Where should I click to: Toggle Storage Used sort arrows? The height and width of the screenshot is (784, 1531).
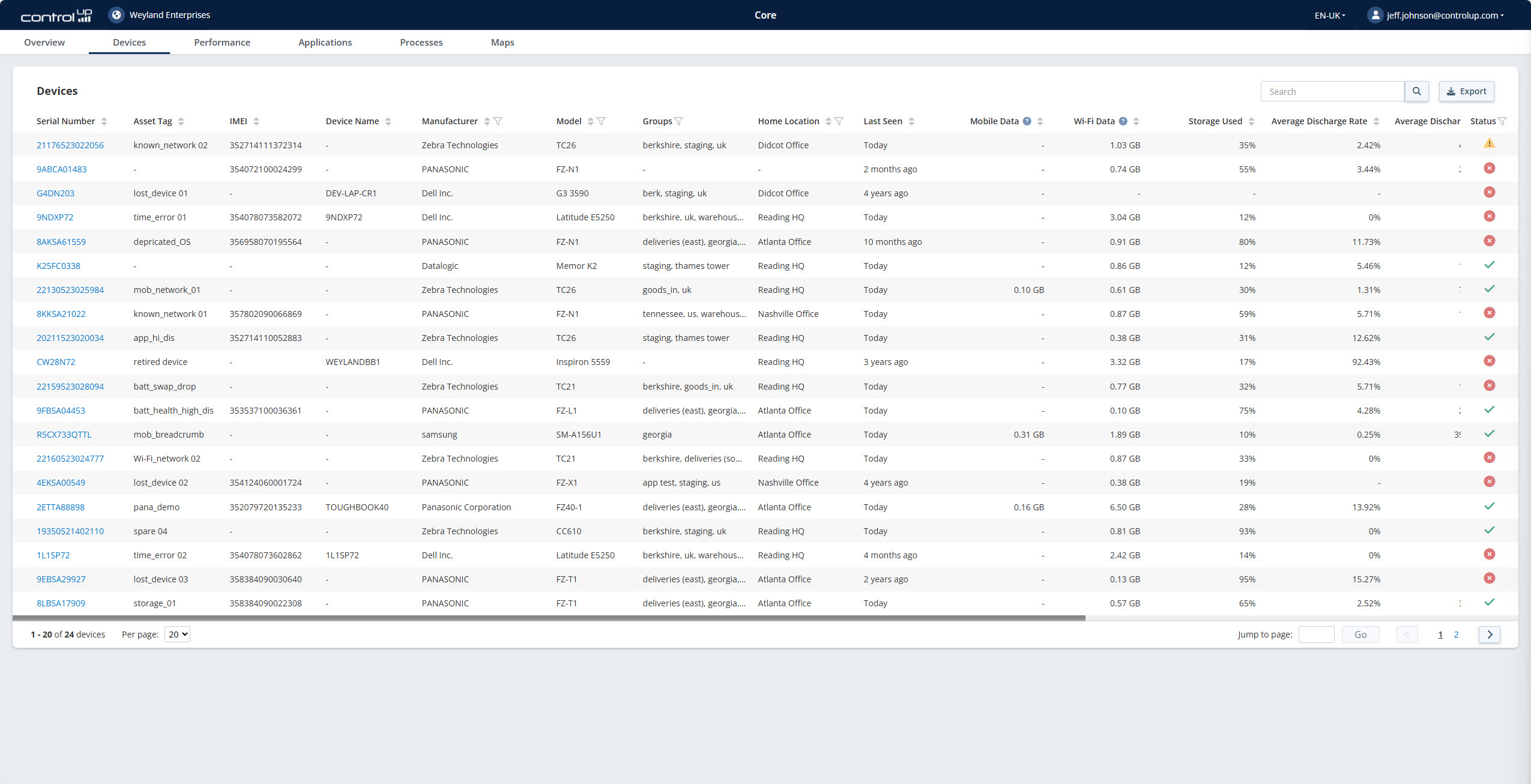(1251, 121)
